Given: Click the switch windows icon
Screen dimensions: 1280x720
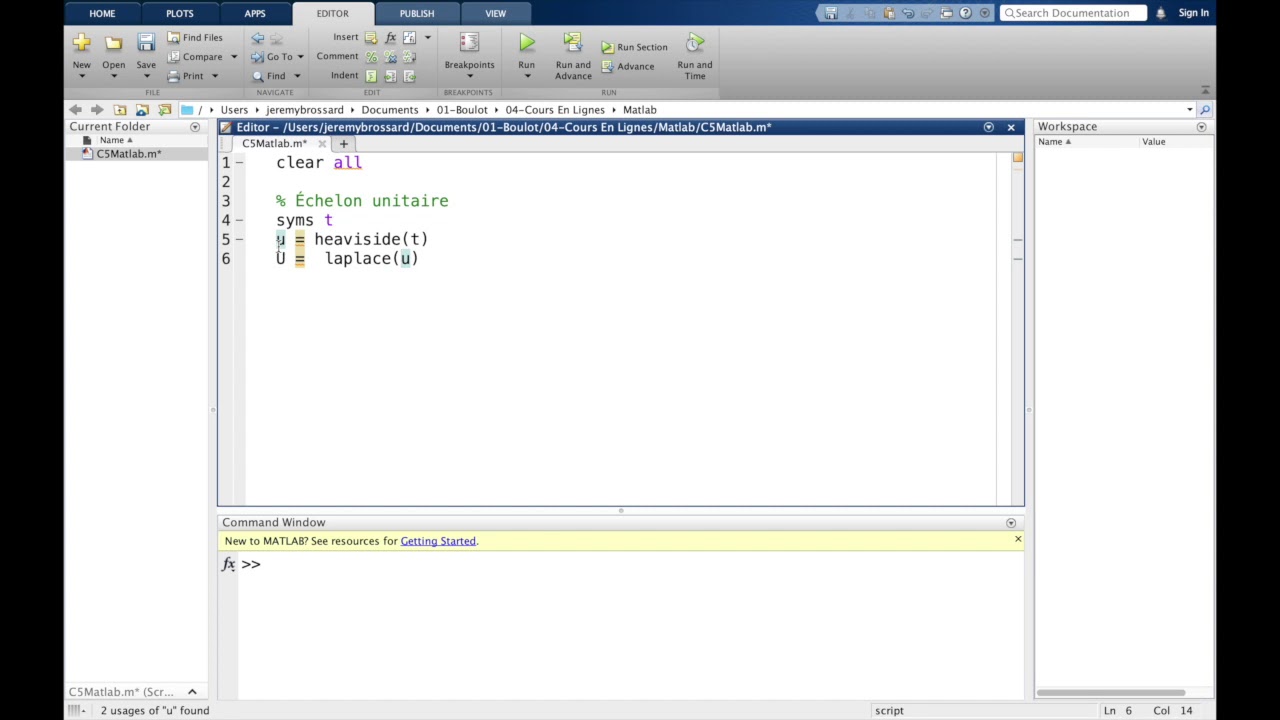Looking at the screenshot, I should coord(946,13).
